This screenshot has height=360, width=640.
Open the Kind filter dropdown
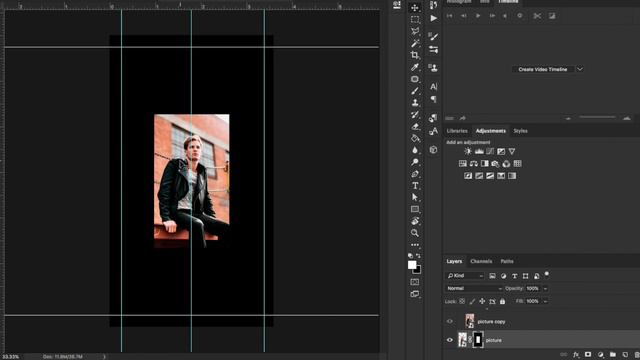point(464,276)
